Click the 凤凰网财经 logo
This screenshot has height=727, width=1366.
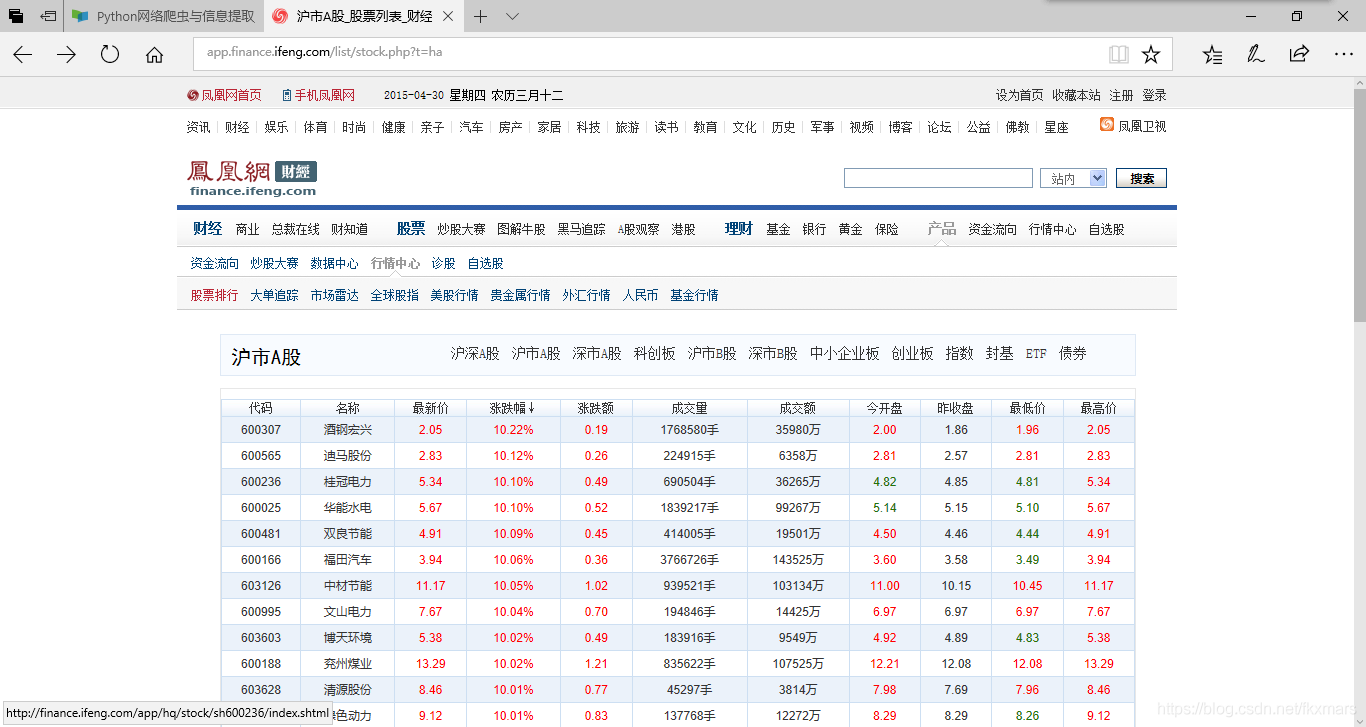(x=252, y=177)
